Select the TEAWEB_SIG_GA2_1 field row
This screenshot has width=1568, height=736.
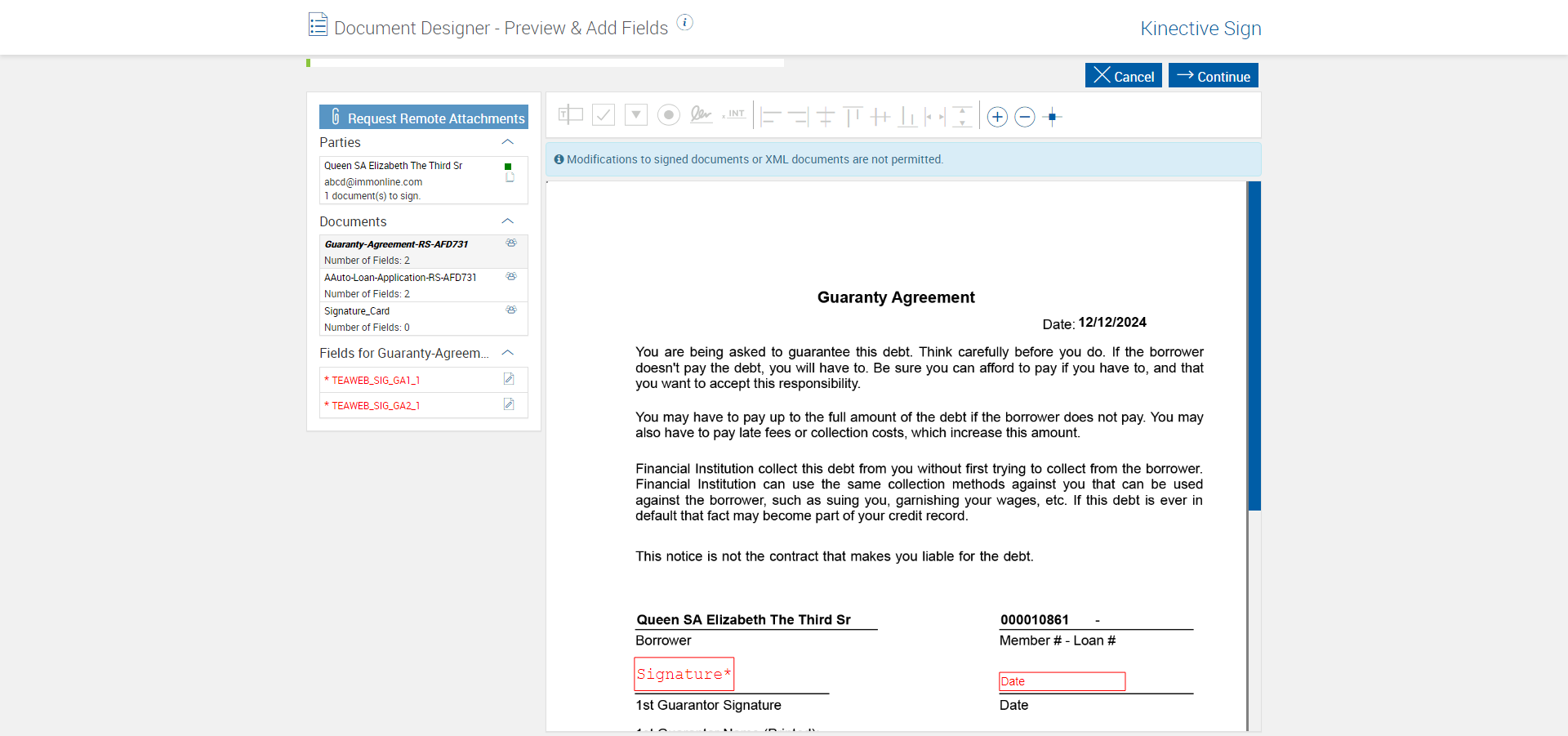click(424, 405)
